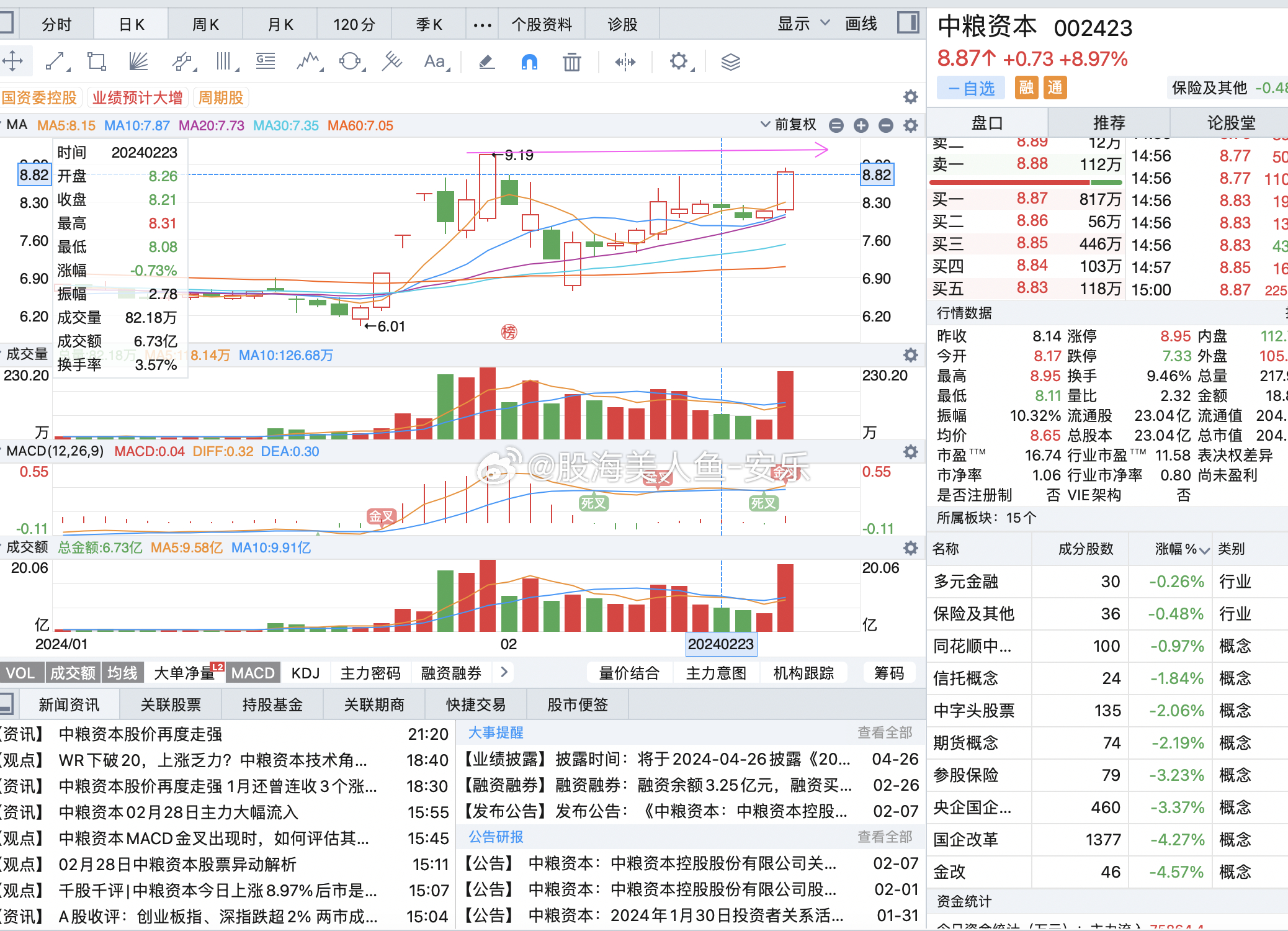Click the trash delete drawings icon
Screen dimensions: 1288x931
(x=571, y=61)
